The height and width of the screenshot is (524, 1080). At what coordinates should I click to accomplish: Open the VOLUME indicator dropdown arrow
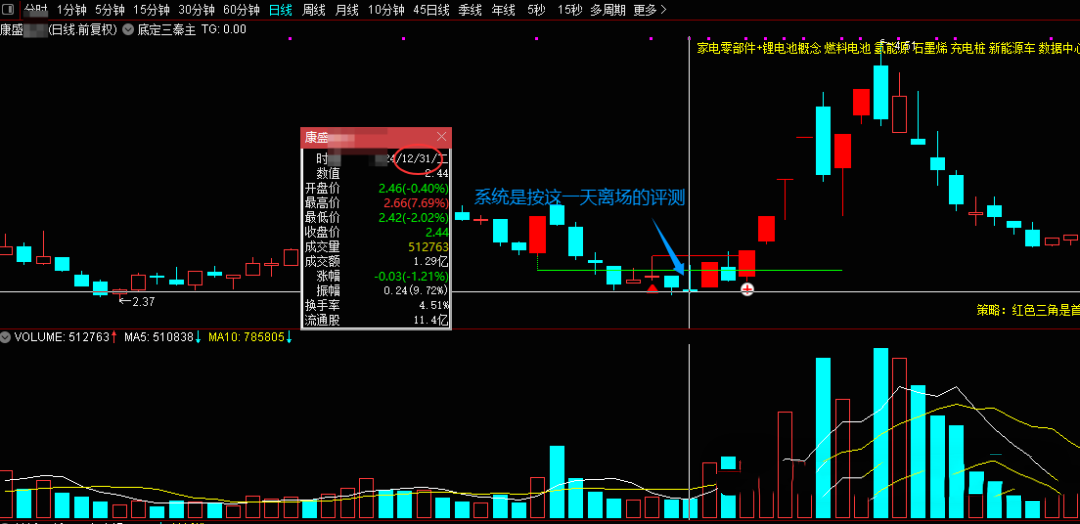pos(6,337)
